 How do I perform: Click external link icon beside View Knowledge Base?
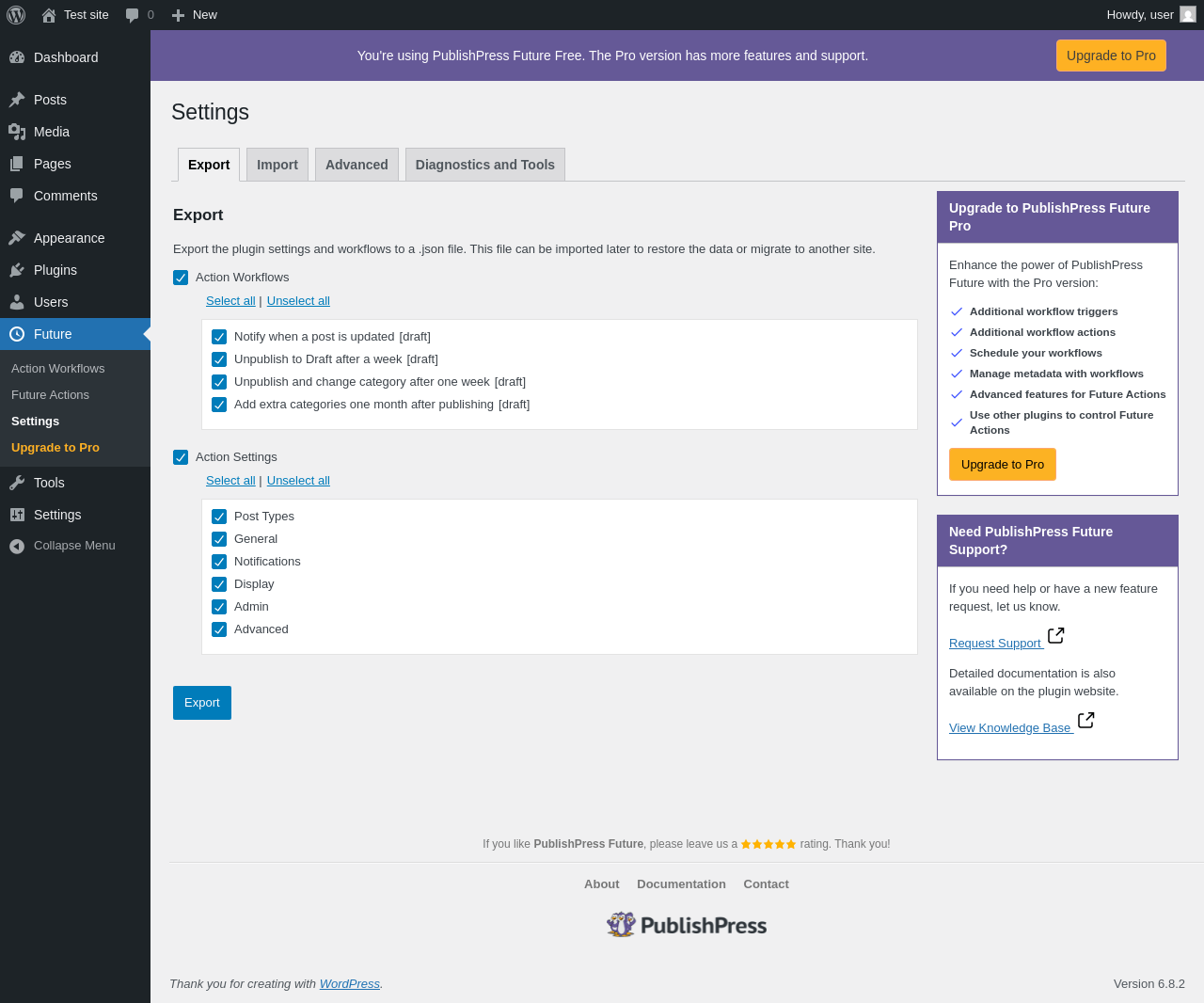click(1086, 720)
